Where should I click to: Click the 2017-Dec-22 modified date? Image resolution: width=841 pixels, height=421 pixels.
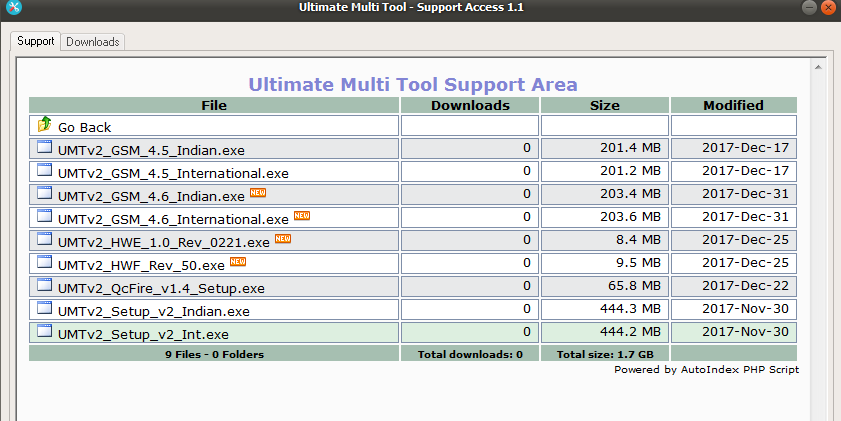[746, 286]
